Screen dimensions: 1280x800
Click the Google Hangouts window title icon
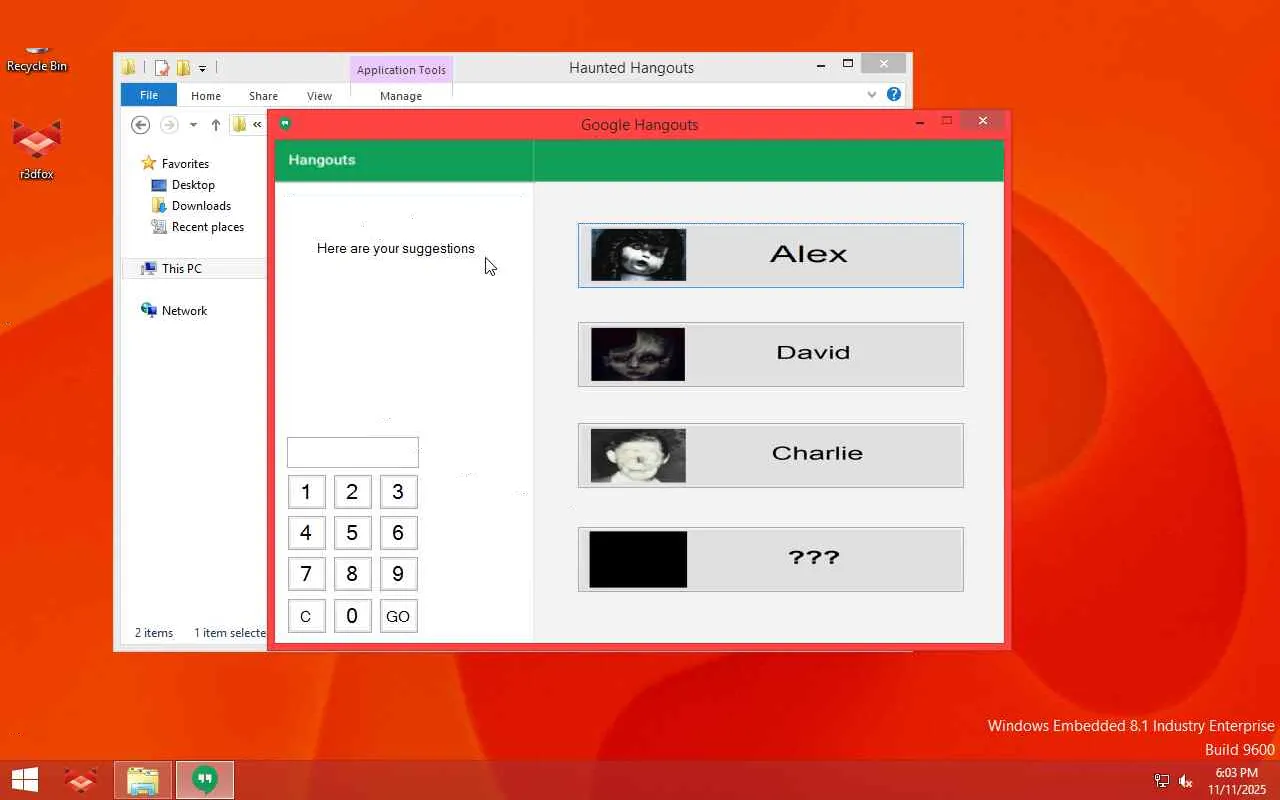click(285, 124)
